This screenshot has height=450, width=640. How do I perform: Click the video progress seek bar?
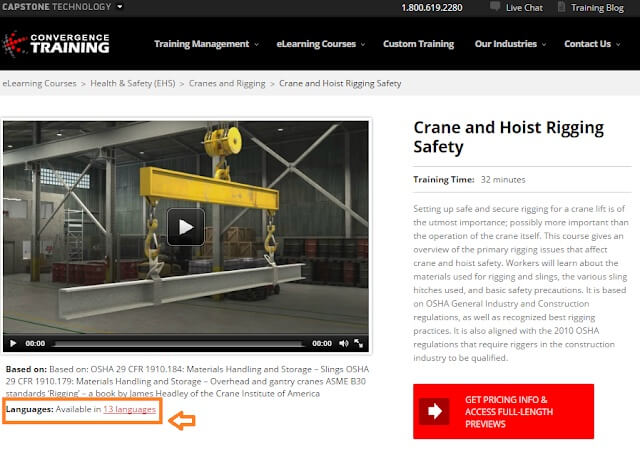(179, 344)
